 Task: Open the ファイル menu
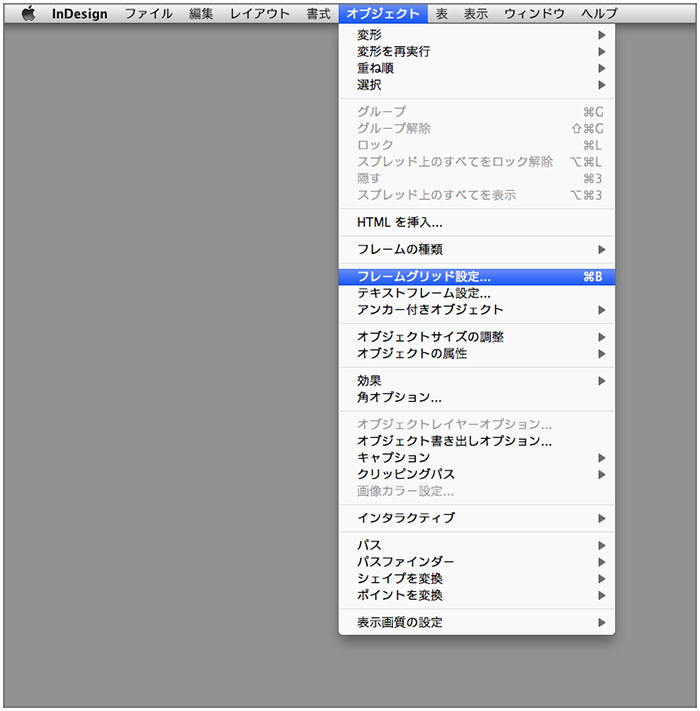149,14
